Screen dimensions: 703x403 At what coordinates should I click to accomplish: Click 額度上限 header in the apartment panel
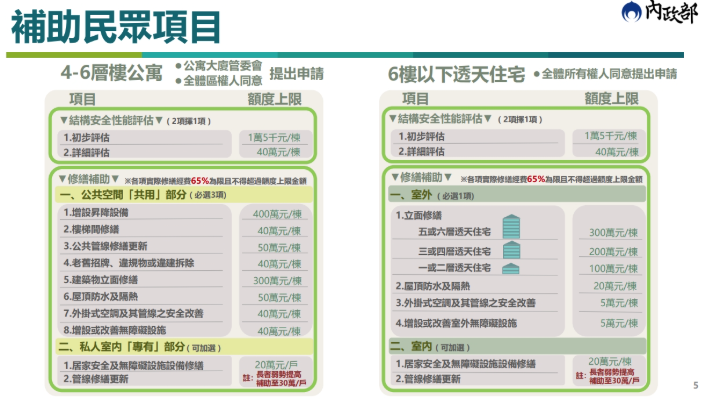[x=274, y=99]
